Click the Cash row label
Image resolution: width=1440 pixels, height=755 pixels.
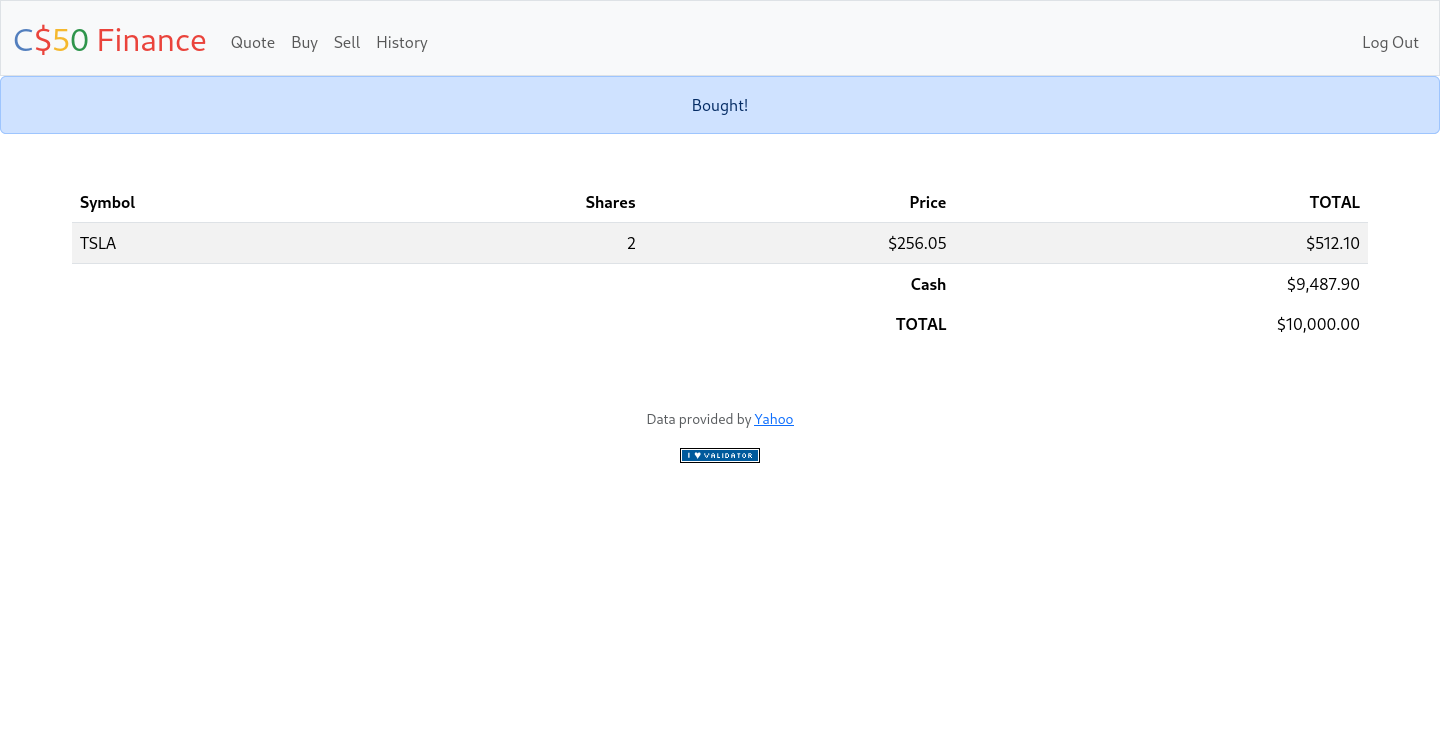(928, 284)
